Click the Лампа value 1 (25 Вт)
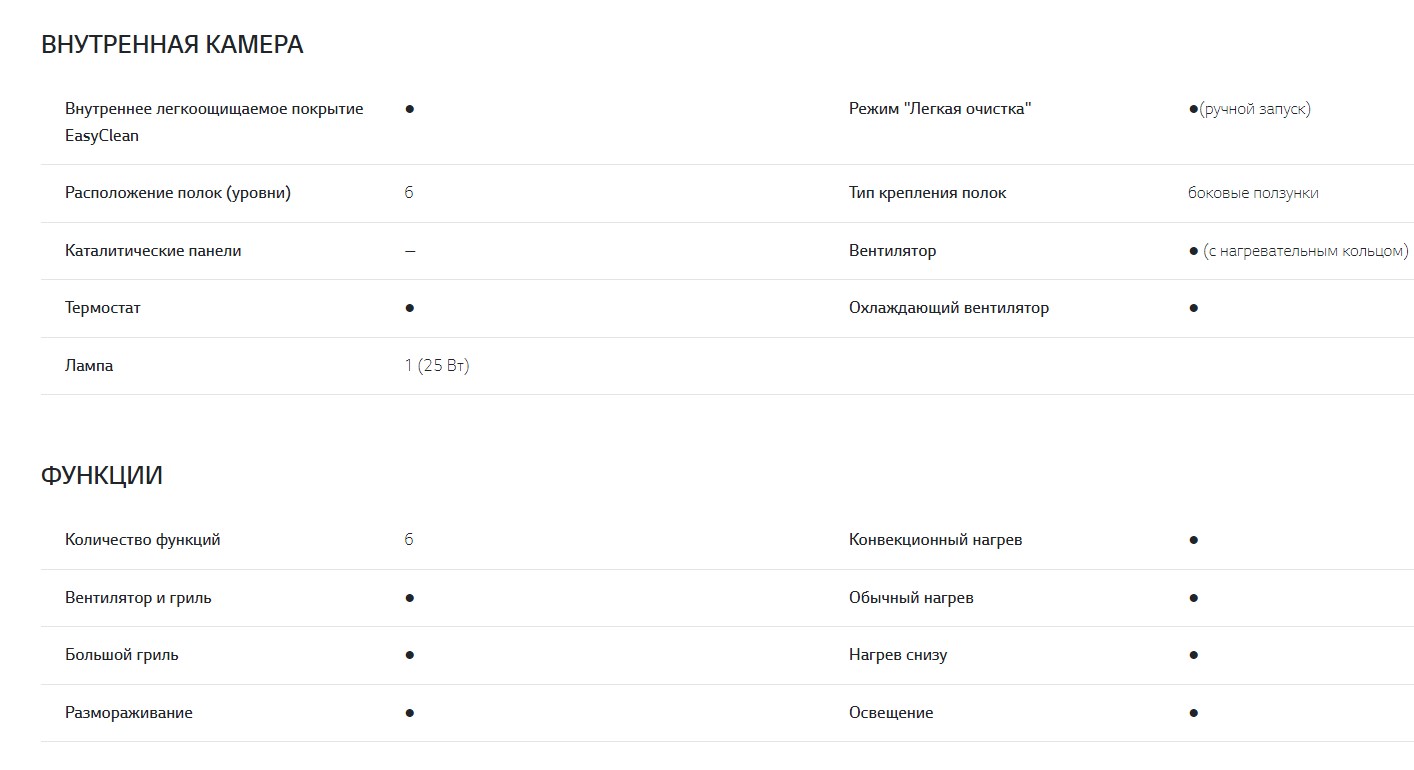1414x770 pixels. click(x=437, y=366)
